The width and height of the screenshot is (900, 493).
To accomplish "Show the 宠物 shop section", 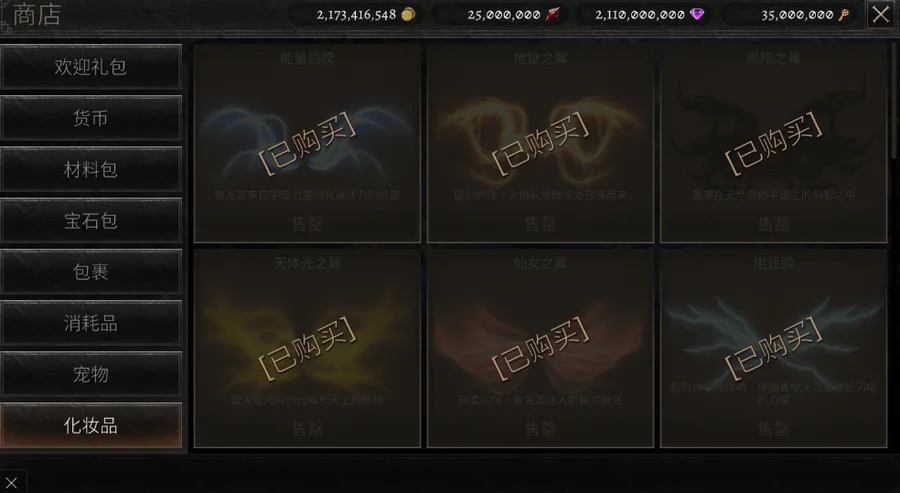I will point(91,374).
